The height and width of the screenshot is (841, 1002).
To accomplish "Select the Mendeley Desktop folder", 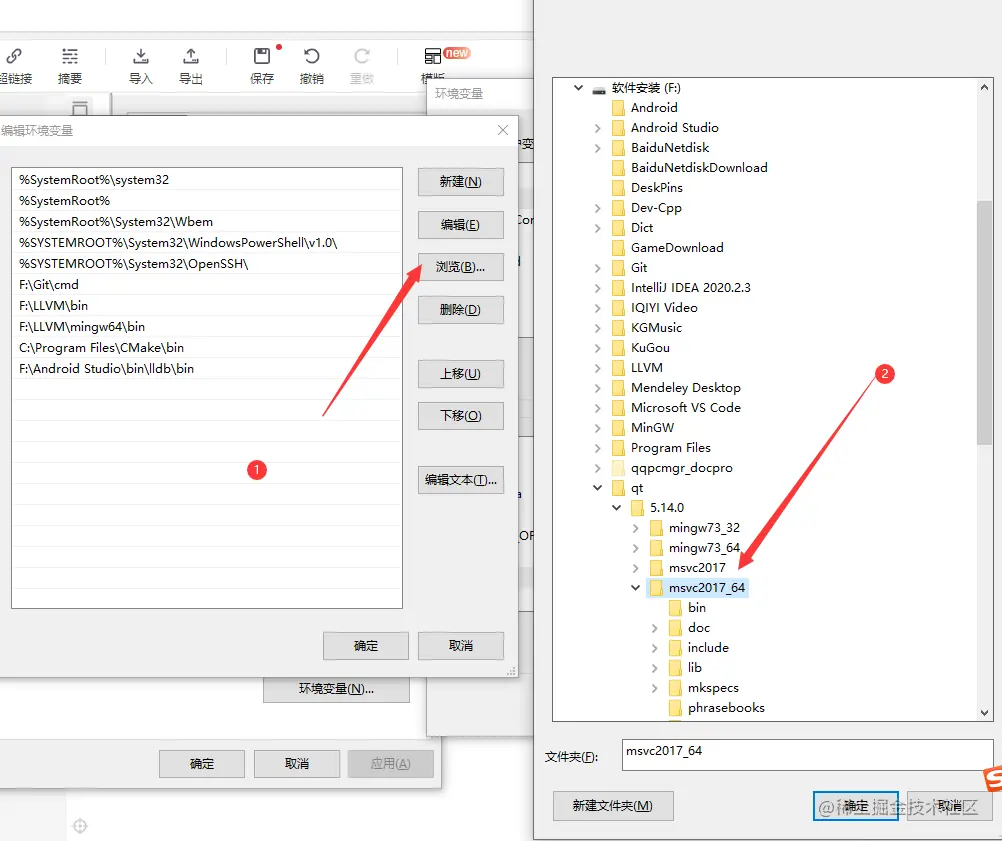I will point(686,388).
